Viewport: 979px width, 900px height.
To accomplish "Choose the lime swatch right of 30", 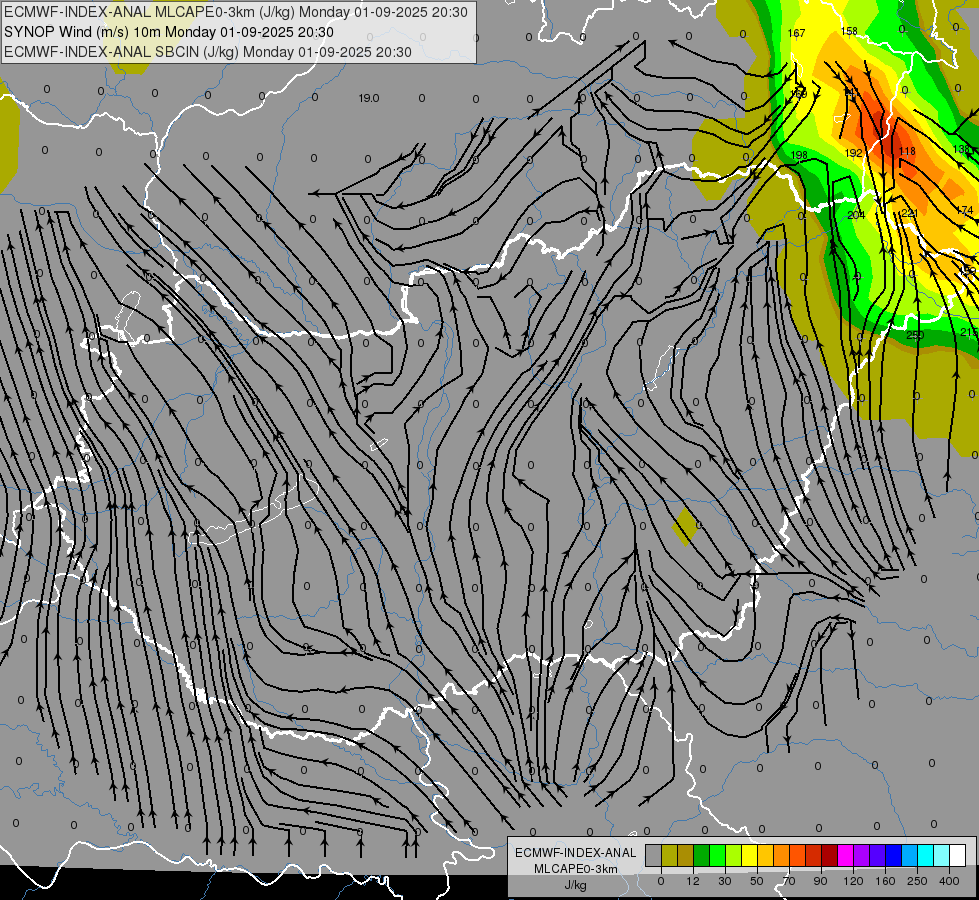I will [x=734, y=855].
